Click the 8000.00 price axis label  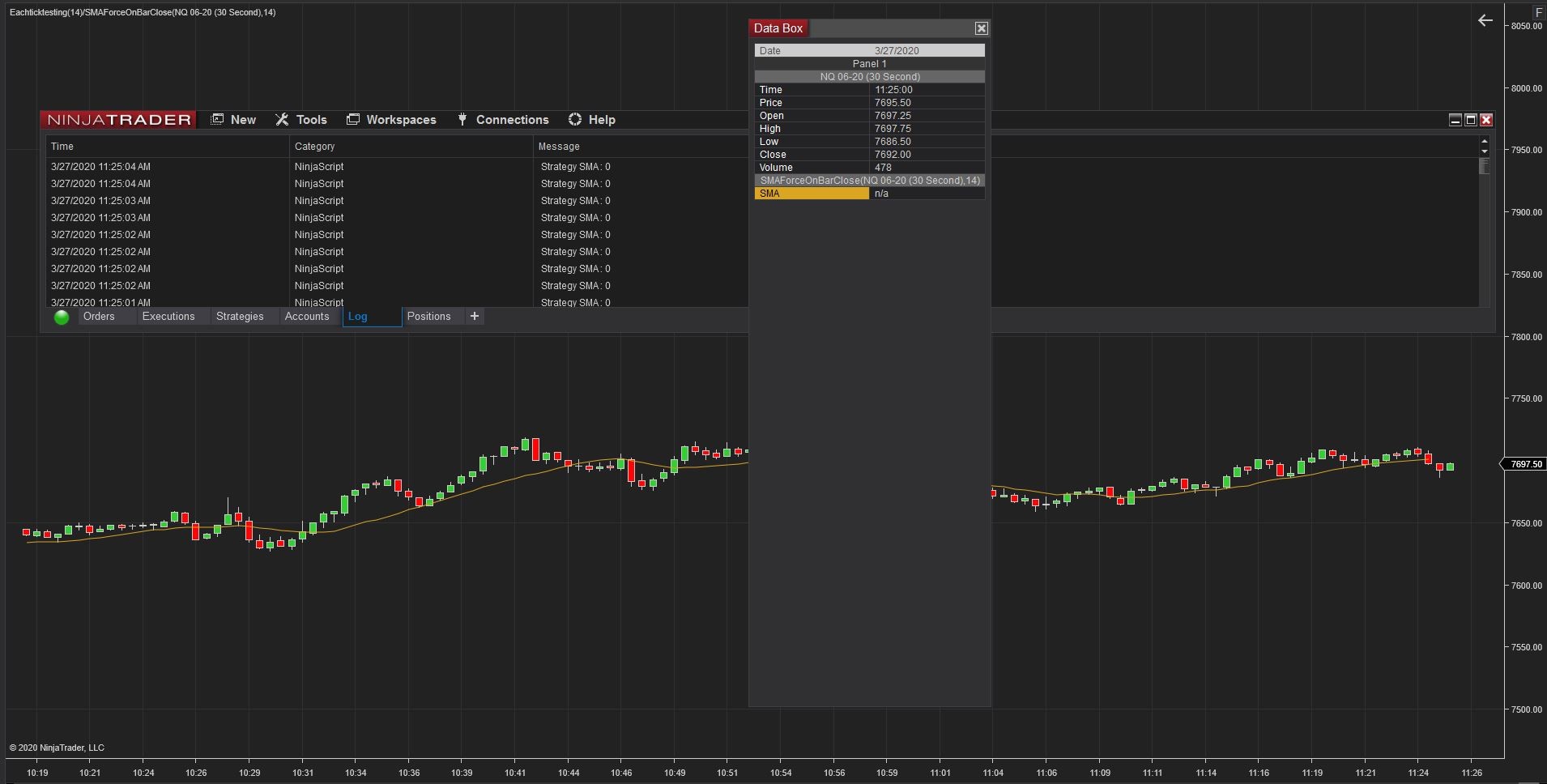point(1526,88)
